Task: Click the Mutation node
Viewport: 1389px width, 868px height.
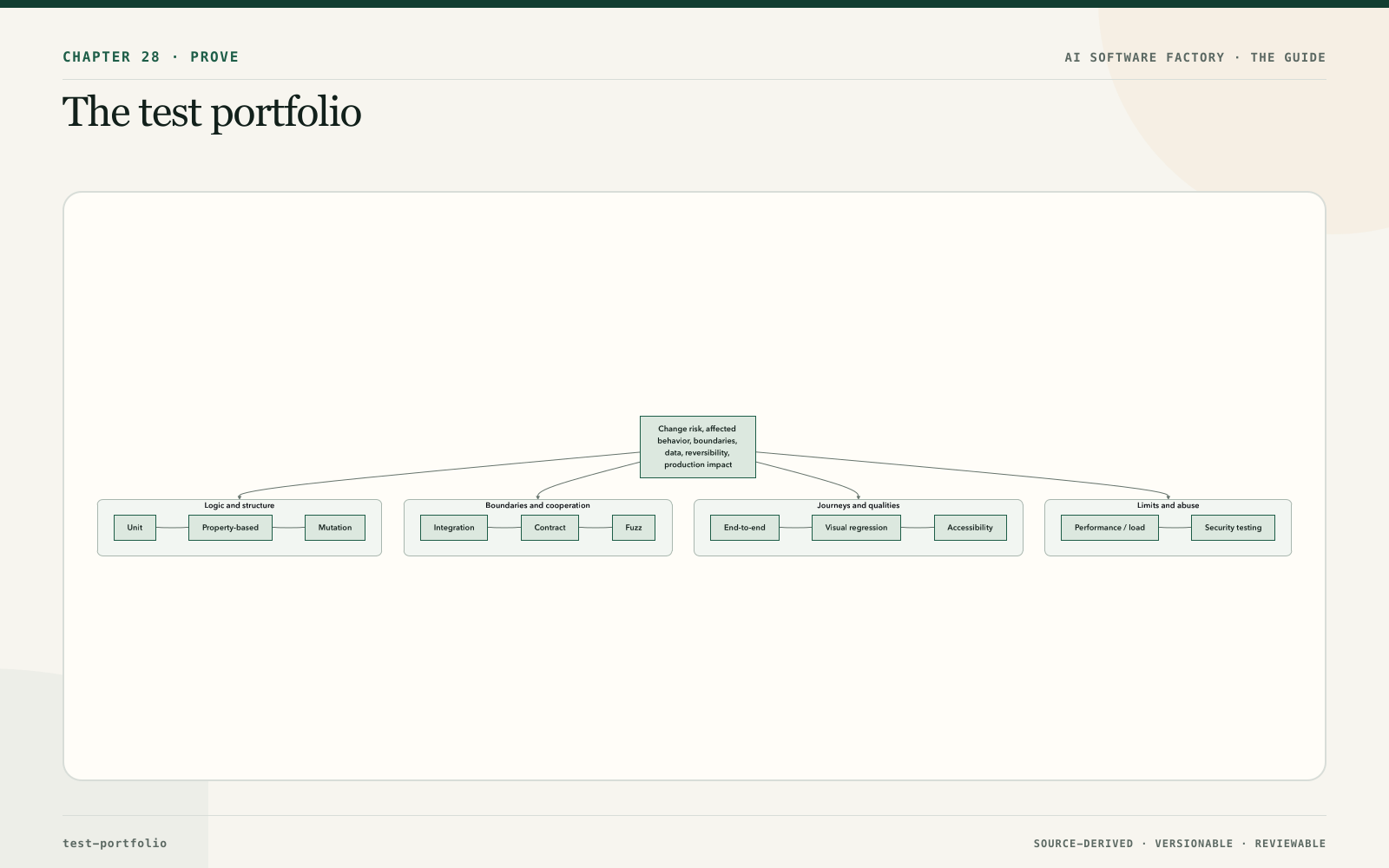Action: [x=335, y=528]
